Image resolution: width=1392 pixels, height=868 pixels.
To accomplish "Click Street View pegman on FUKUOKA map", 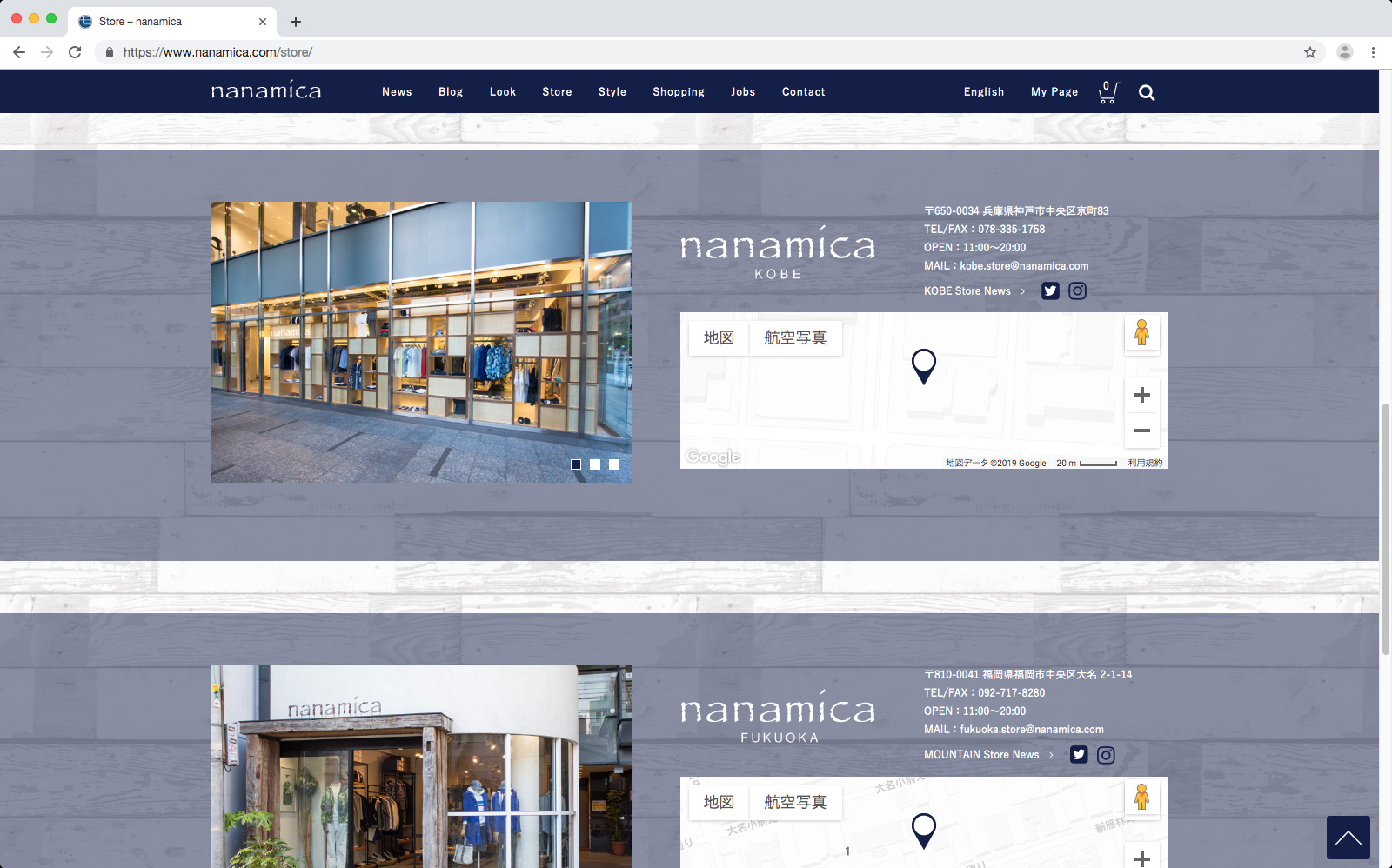I will pos(1142,798).
